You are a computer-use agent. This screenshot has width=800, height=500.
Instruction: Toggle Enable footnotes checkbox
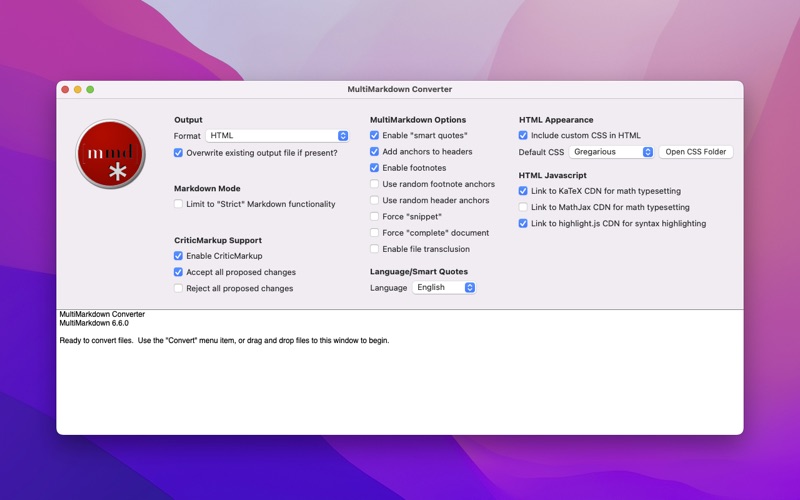pyautogui.click(x=374, y=168)
